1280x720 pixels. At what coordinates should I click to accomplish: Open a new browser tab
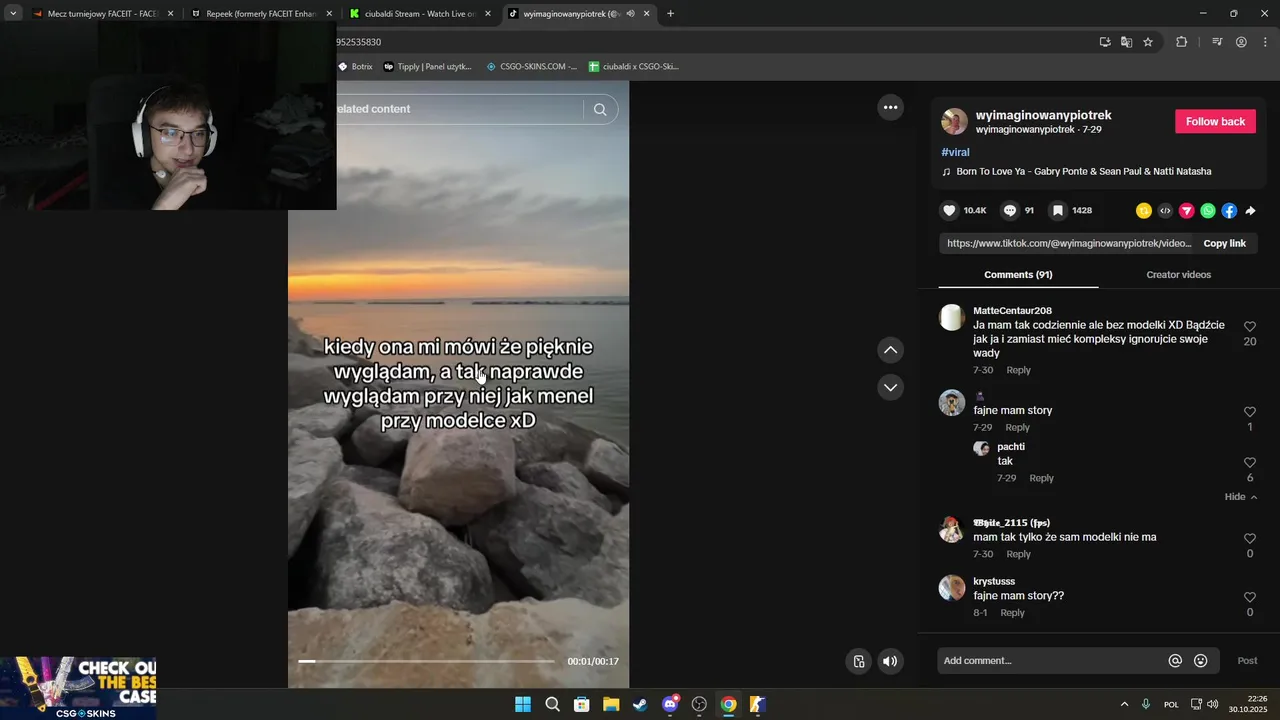(x=670, y=14)
